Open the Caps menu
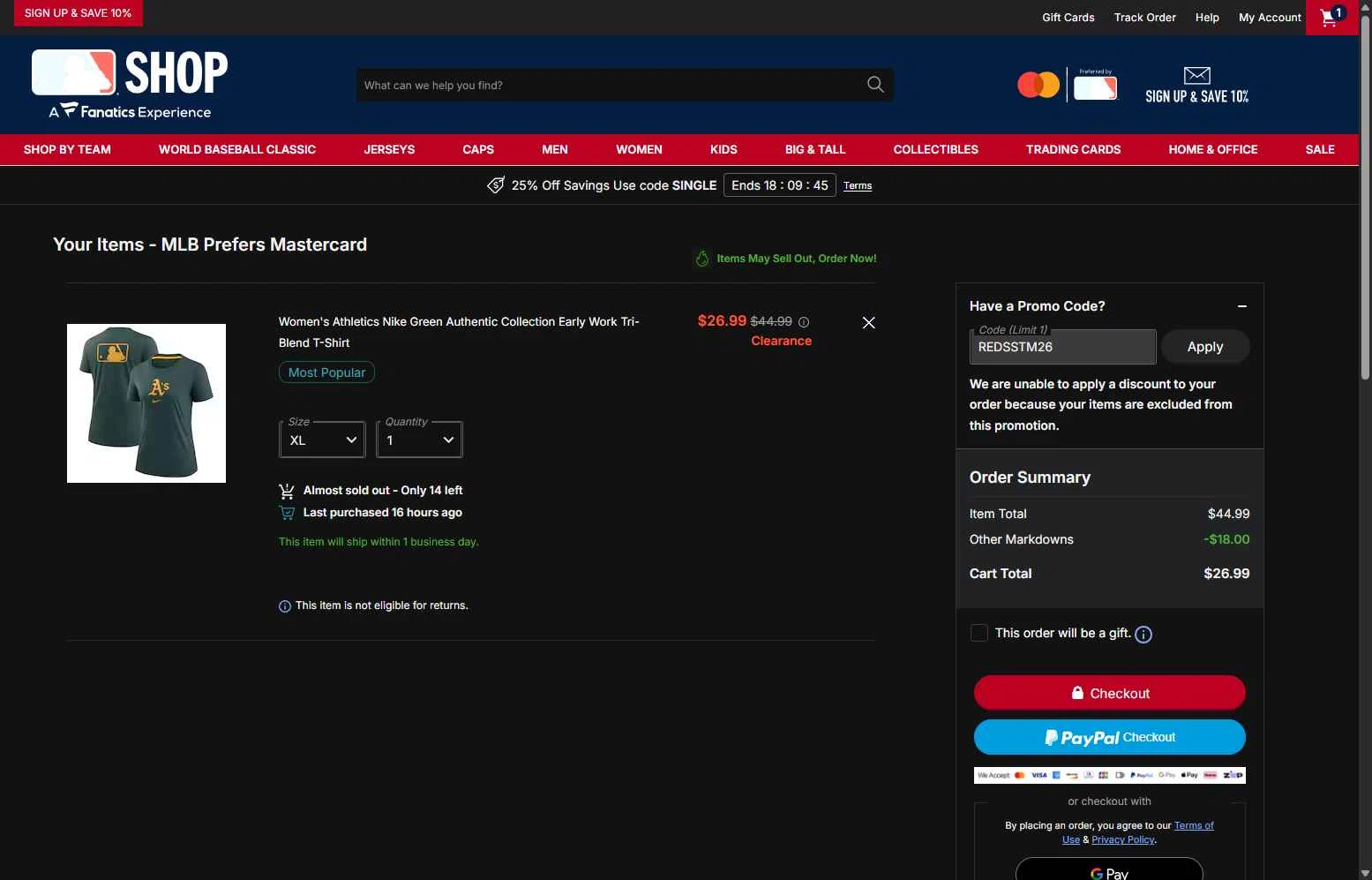 [478, 149]
